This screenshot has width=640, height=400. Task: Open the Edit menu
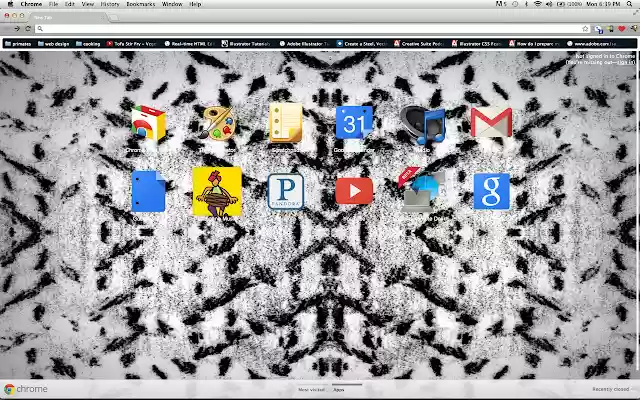(x=70, y=4)
